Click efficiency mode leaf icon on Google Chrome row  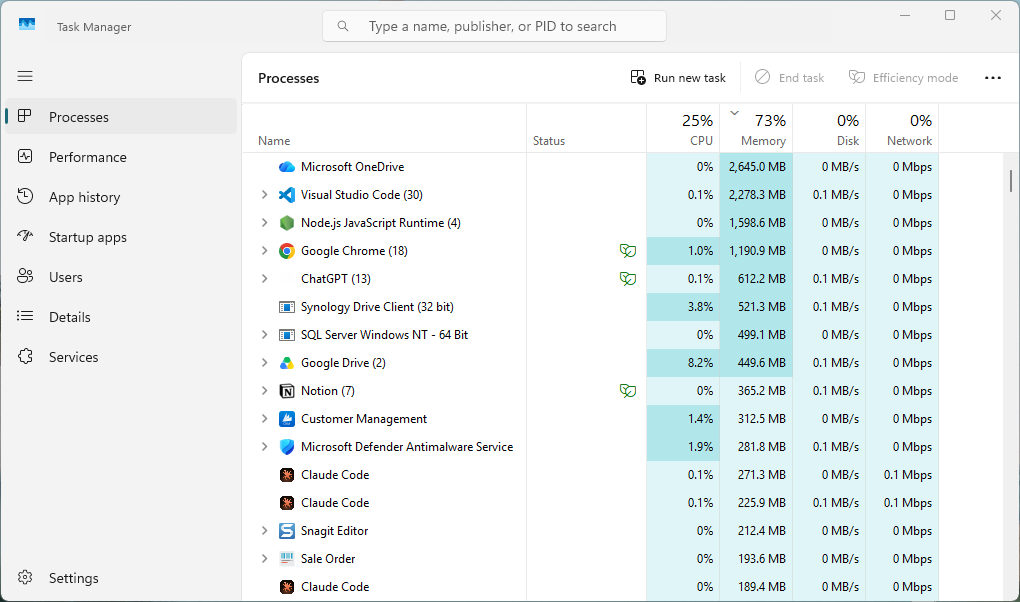click(x=628, y=251)
